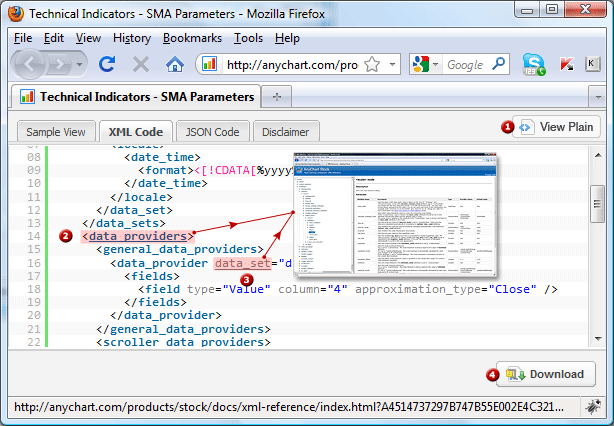Open the View menu
Screen dimensions: 614x426
click(88, 38)
